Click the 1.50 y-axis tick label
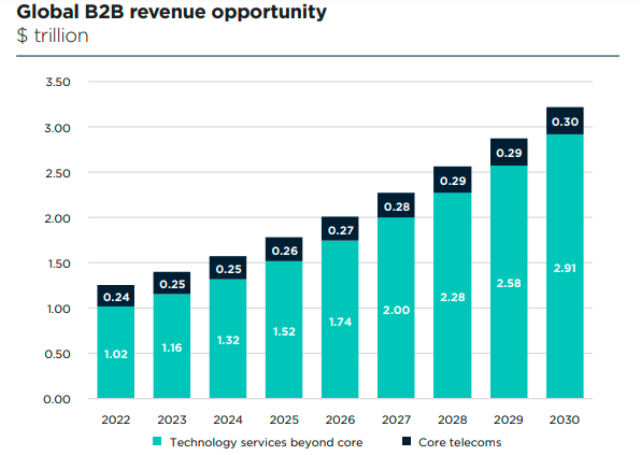This screenshot has width=640, height=455. (x=59, y=264)
